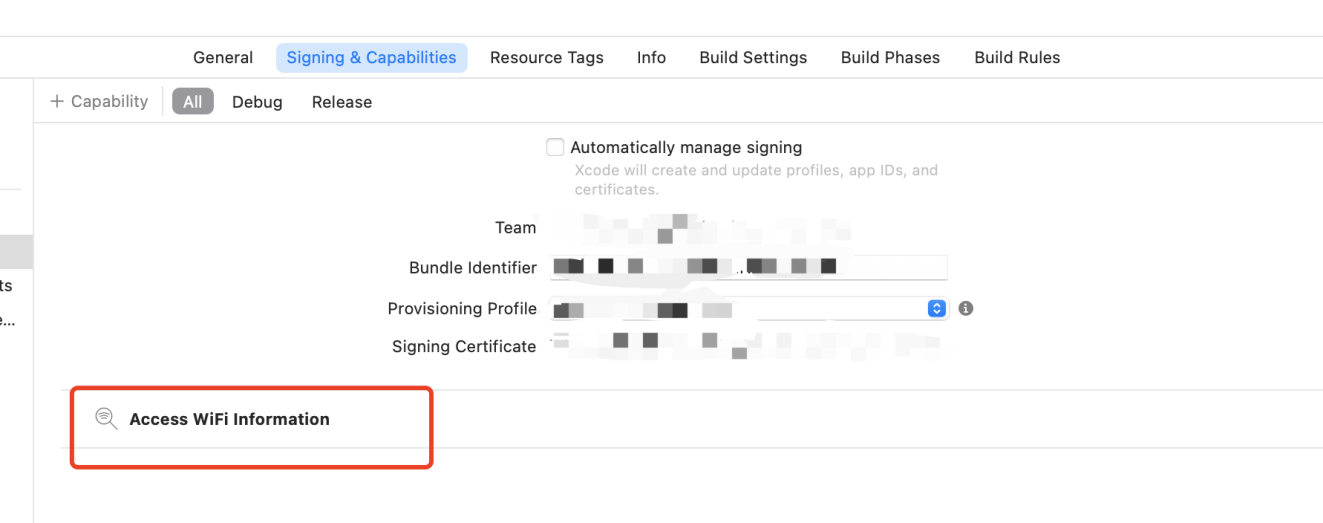Show All configurations filter
Viewport: 1323px width, 523px height.
[x=193, y=101]
